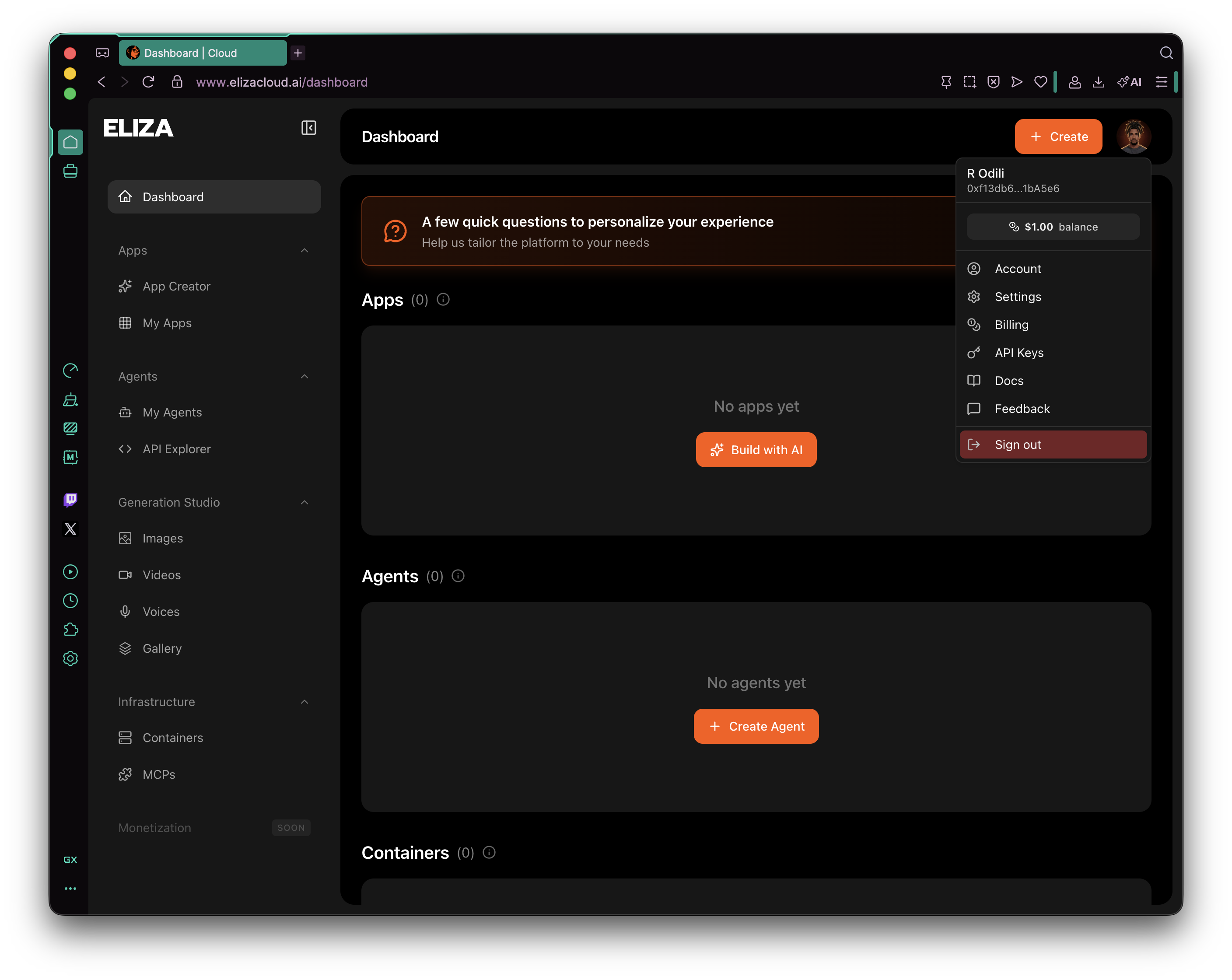
Task: Open X icon in browser sidebar
Action: (70, 529)
